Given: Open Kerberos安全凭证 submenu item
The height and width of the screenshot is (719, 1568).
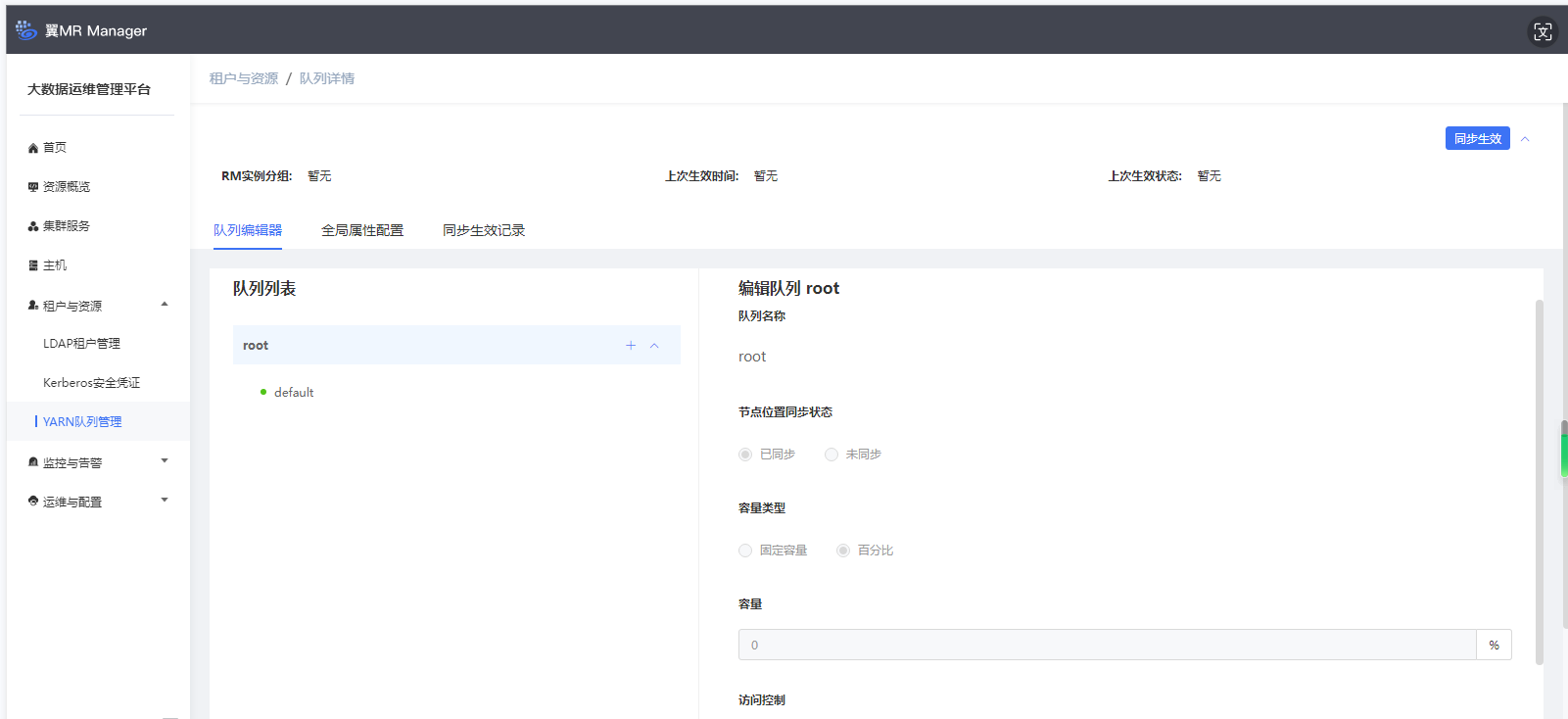Looking at the screenshot, I should (x=91, y=383).
